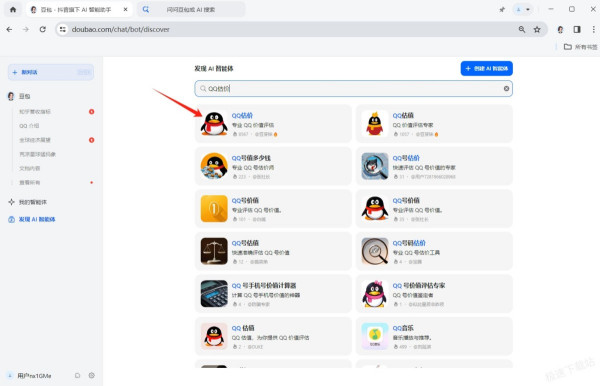Screen dimensions: 600x386
Task: Clear the search box with the X icon
Action: pyautogui.click(x=506, y=88)
